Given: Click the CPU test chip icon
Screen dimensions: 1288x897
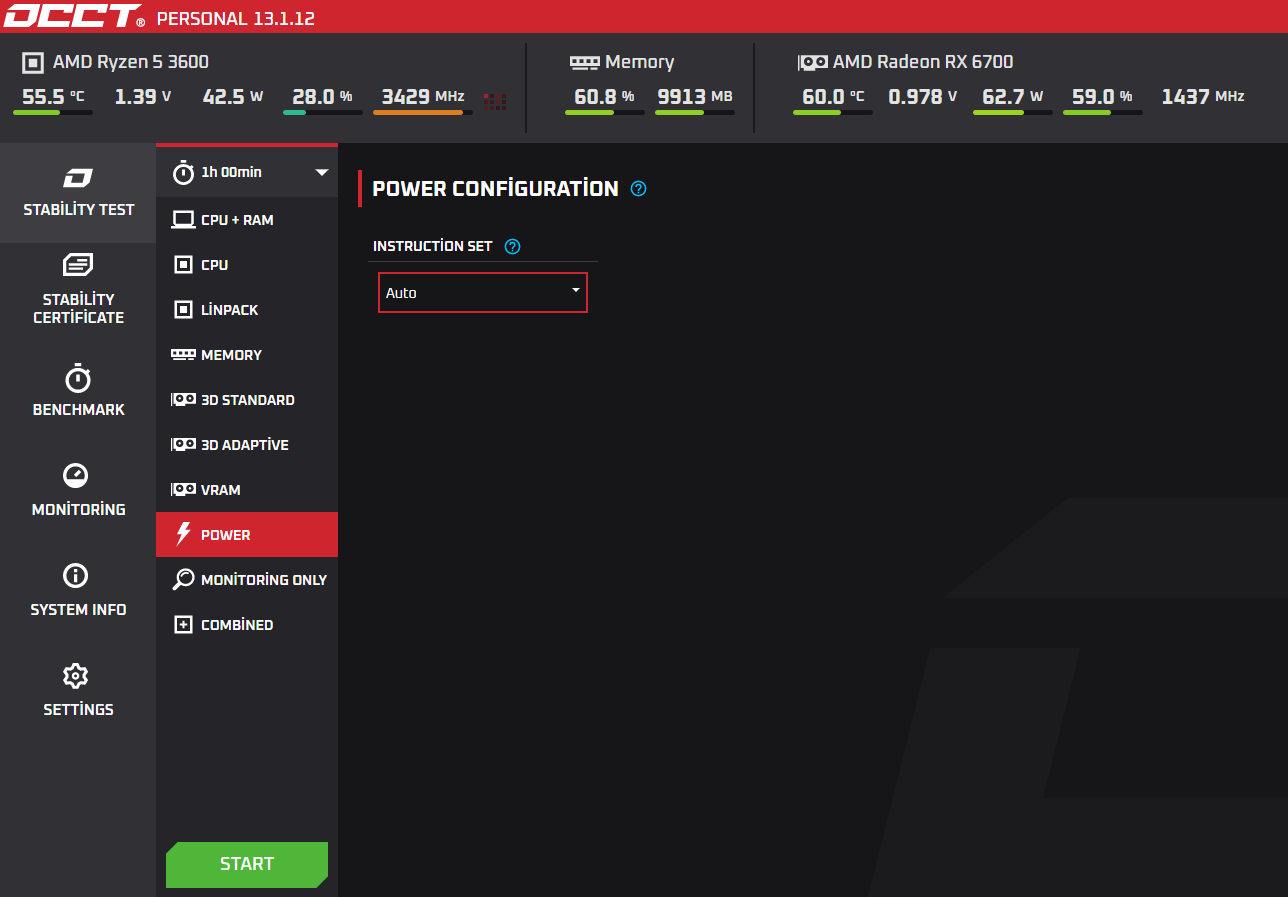Looking at the screenshot, I should (x=183, y=265).
